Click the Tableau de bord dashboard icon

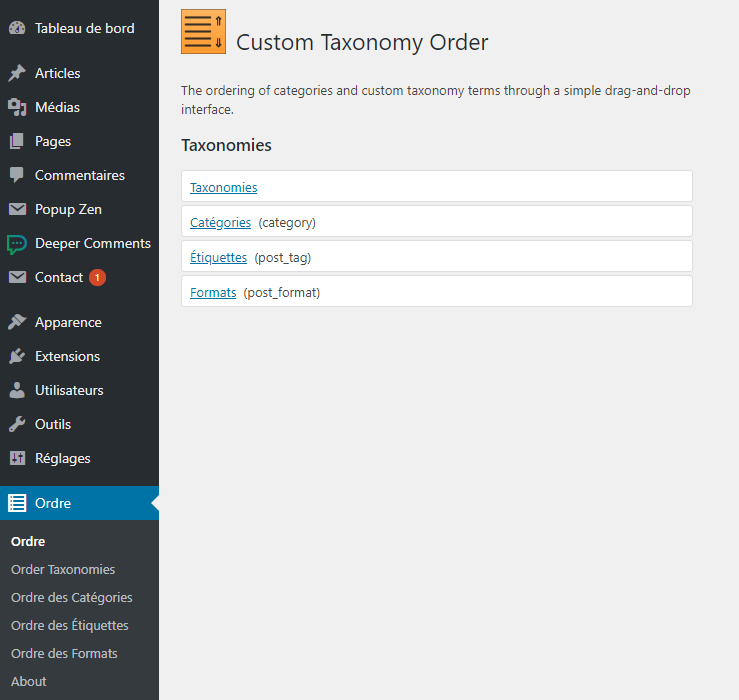(17, 28)
